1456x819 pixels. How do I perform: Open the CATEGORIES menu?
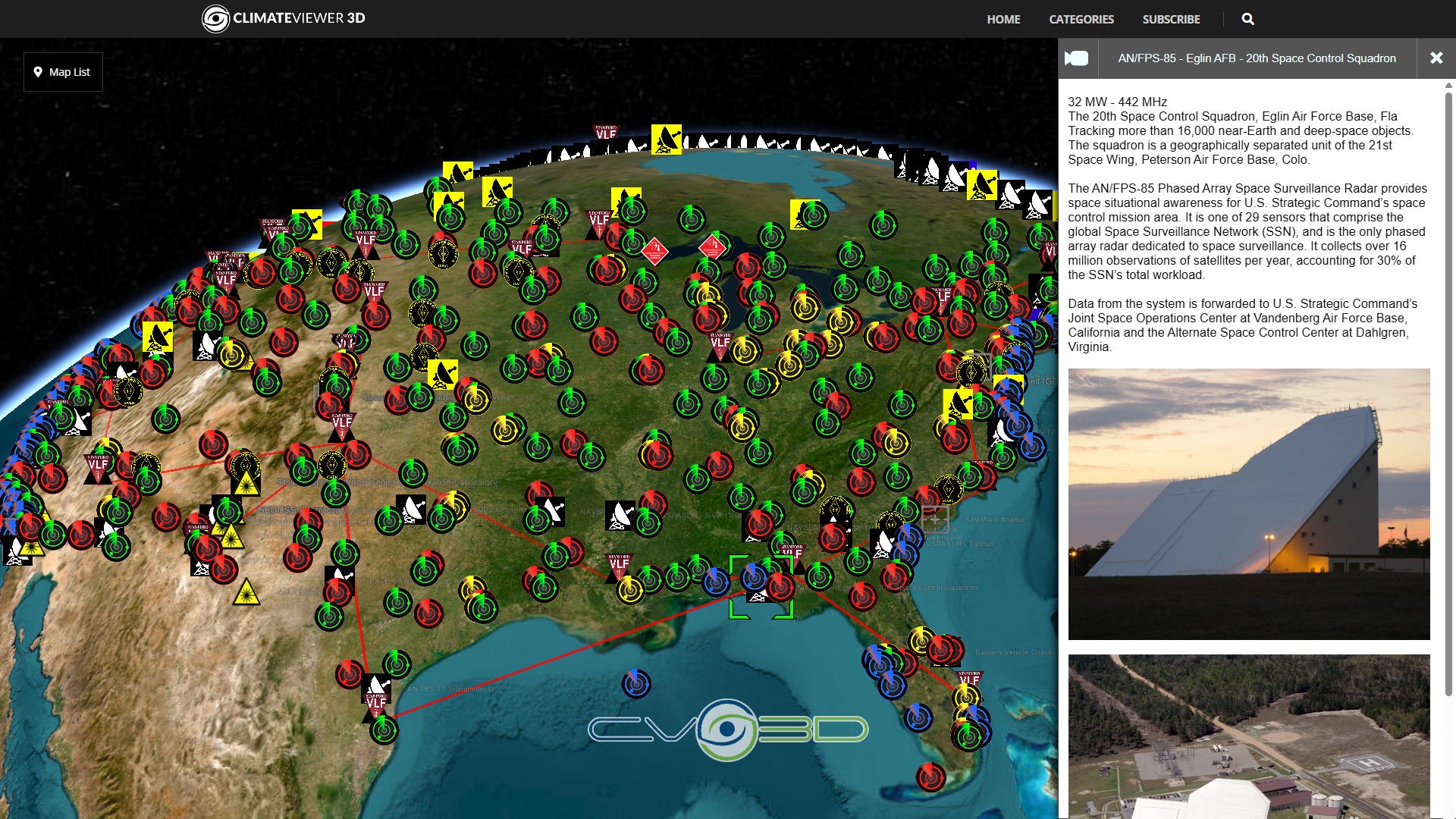(1081, 19)
